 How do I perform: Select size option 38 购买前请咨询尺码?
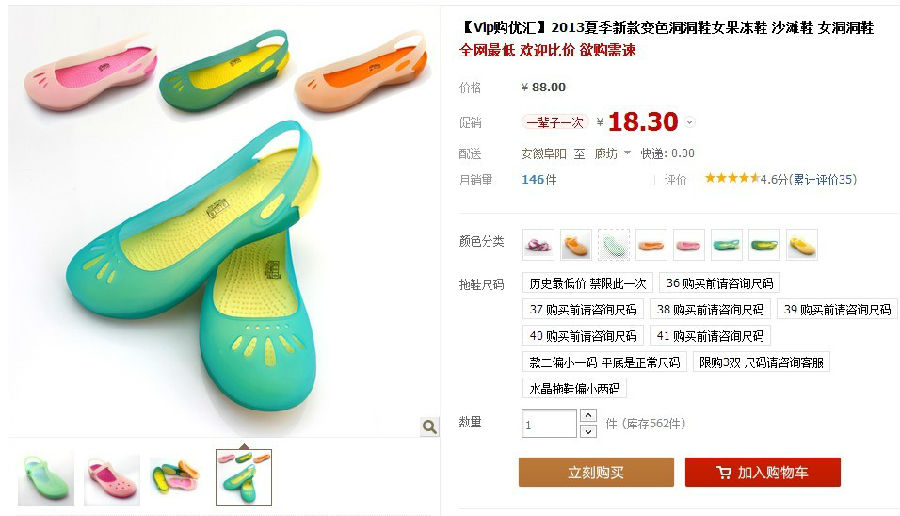[710, 309]
